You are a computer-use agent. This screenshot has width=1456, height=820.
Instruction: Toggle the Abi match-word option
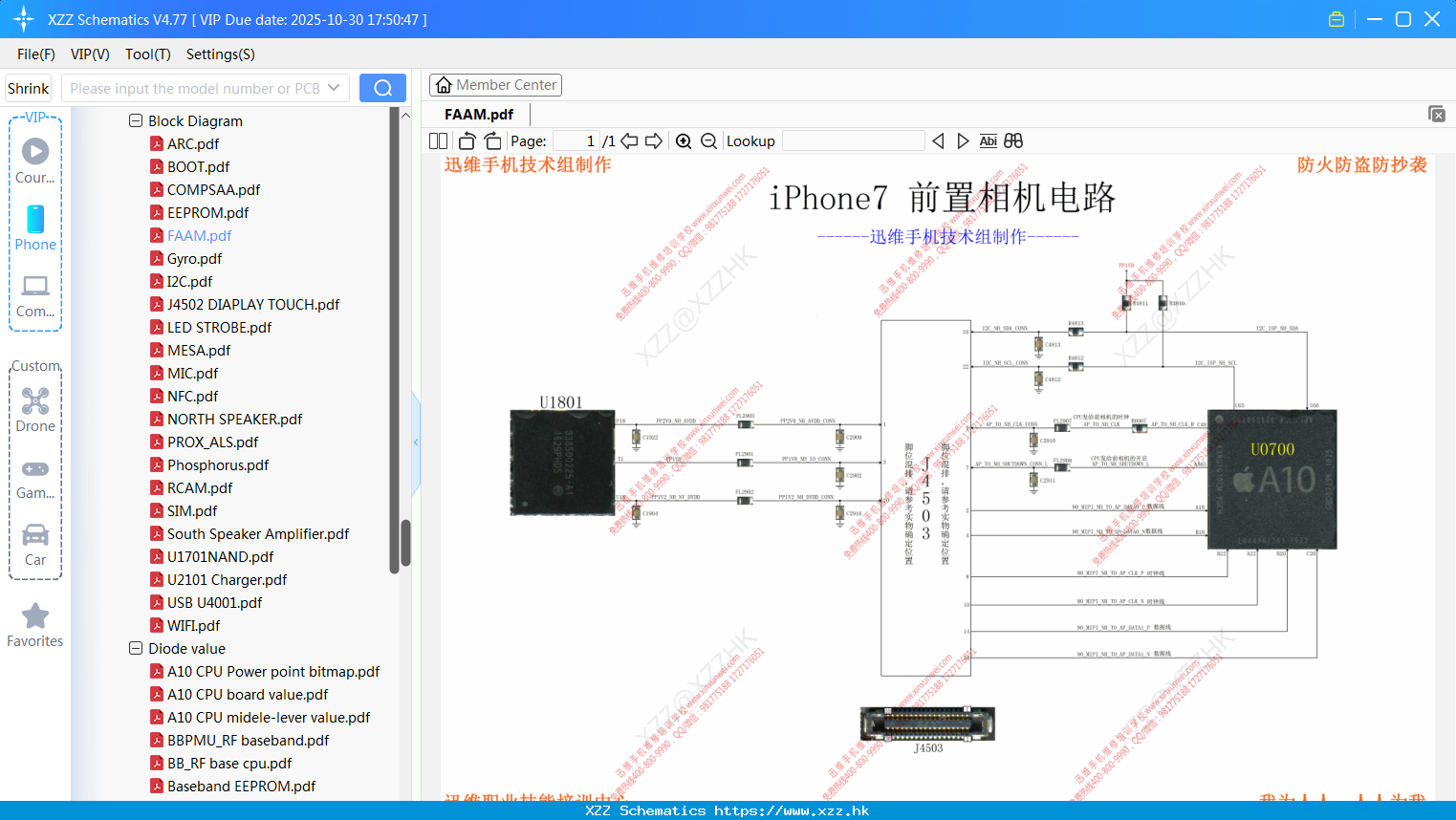tap(989, 140)
